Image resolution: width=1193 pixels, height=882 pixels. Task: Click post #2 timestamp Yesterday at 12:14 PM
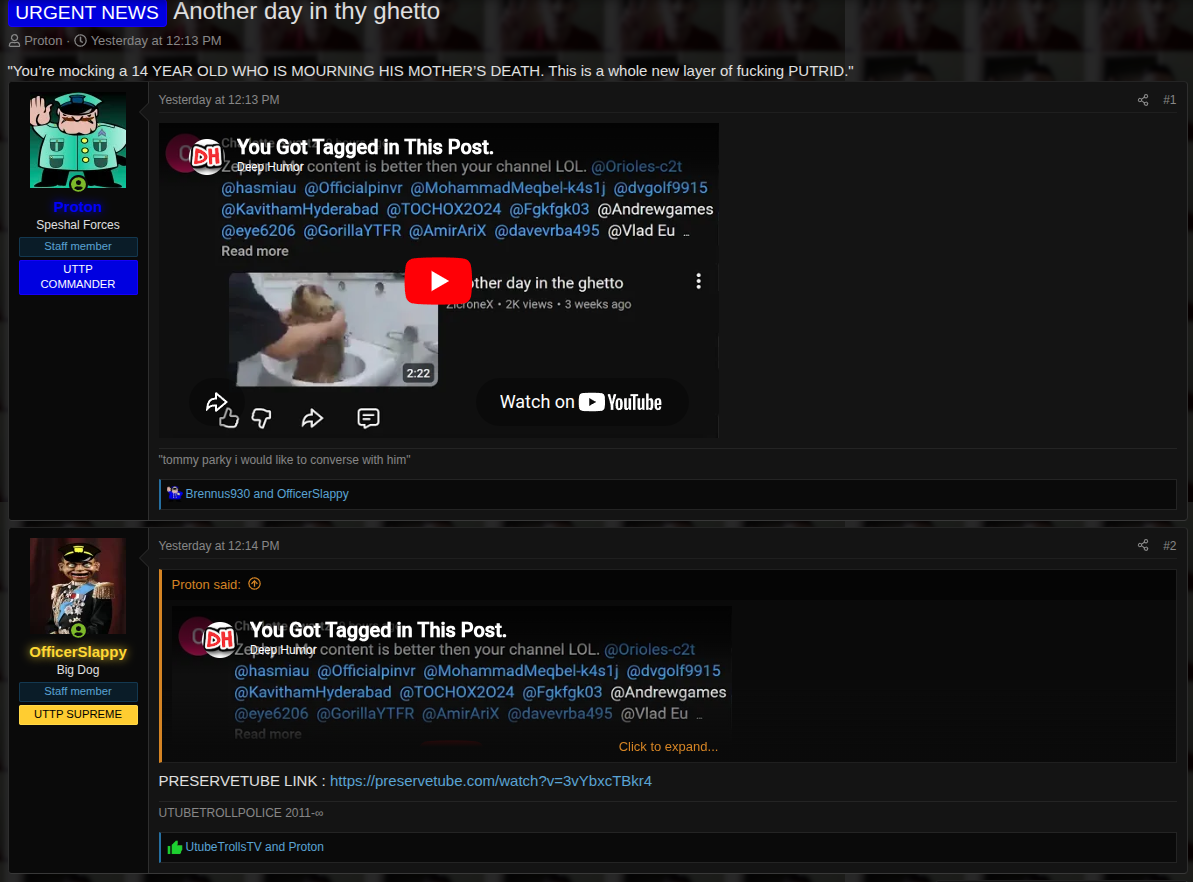[x=219, y=546]
